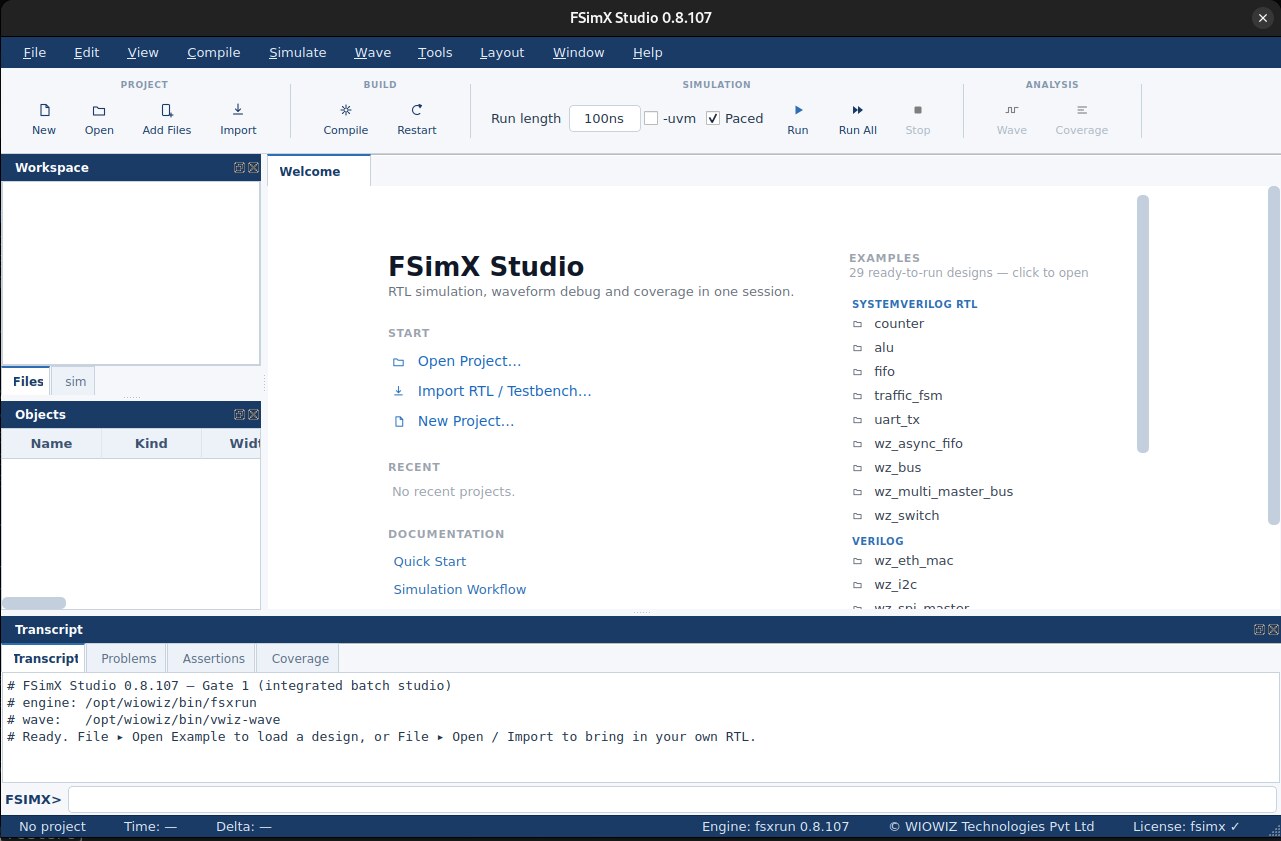
Task: Click Engine: fsxrun 0.8.107 status text
Action: pyautogui.click(x=775, y=827)
